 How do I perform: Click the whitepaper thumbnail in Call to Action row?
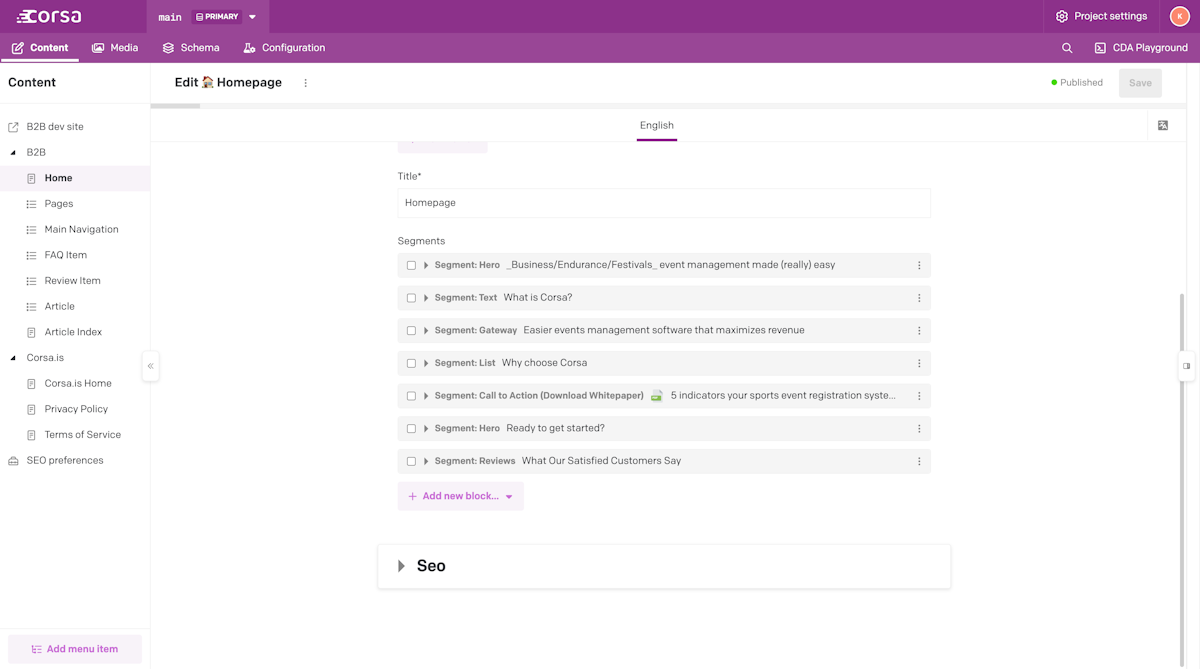click(x=657, y=396)
